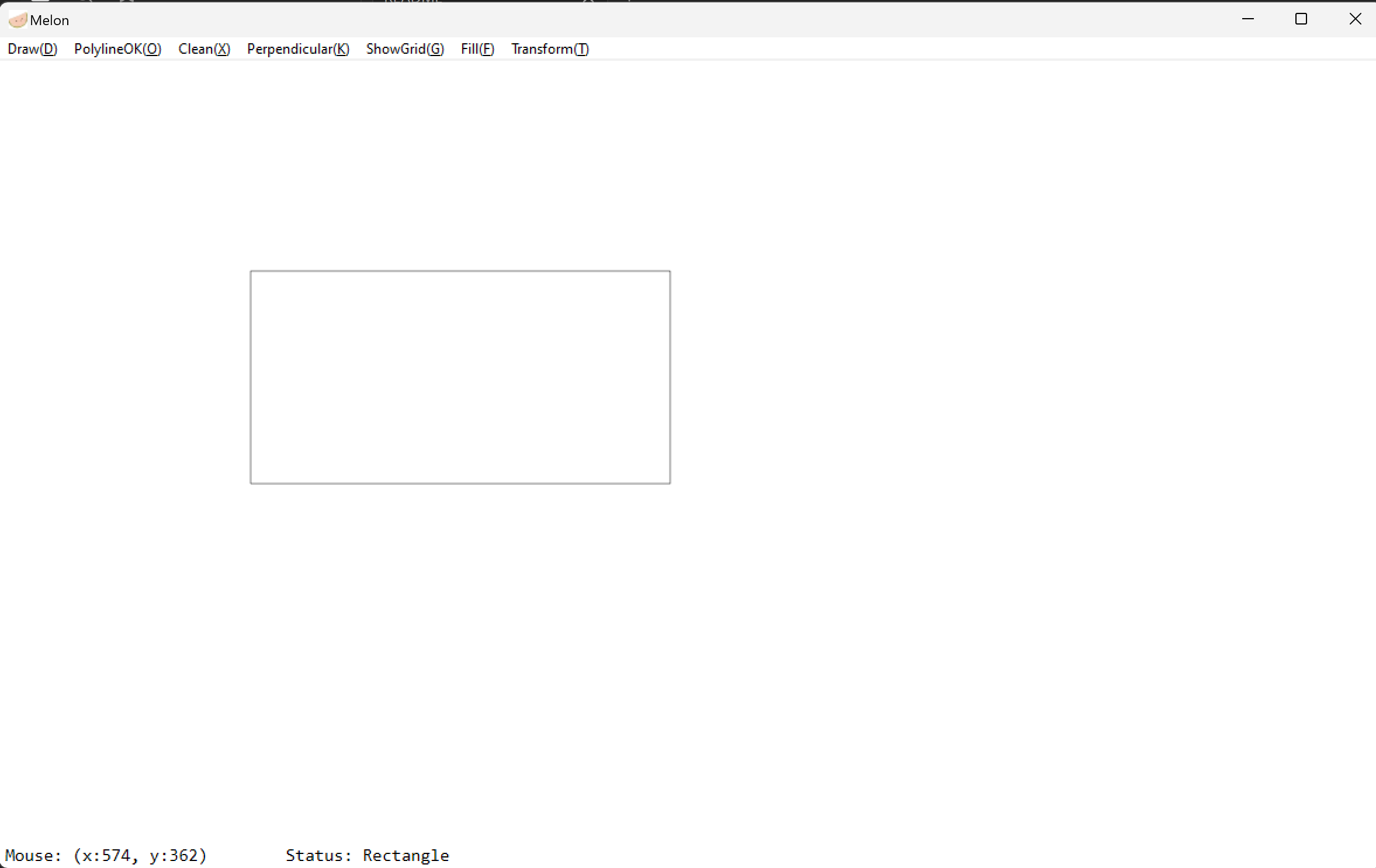
Task: Minimize the Melon window
Action: point(1247,19)
